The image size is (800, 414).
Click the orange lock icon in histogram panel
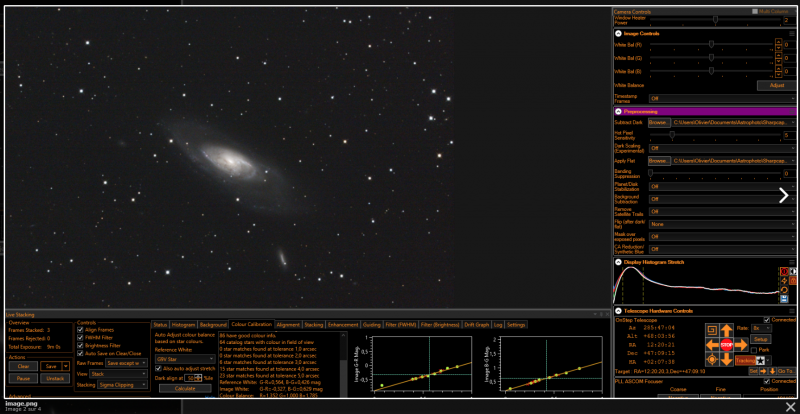[x=793, y=281]
